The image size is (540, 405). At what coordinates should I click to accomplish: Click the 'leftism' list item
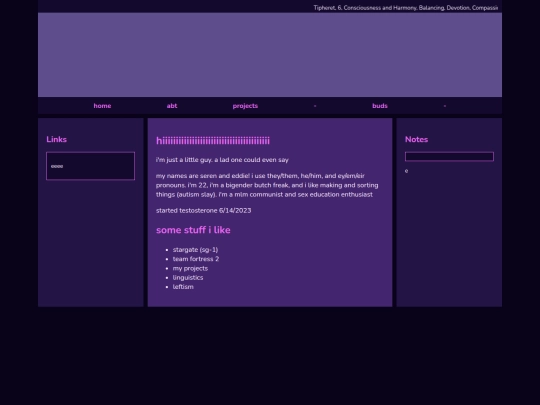(183, 287)
